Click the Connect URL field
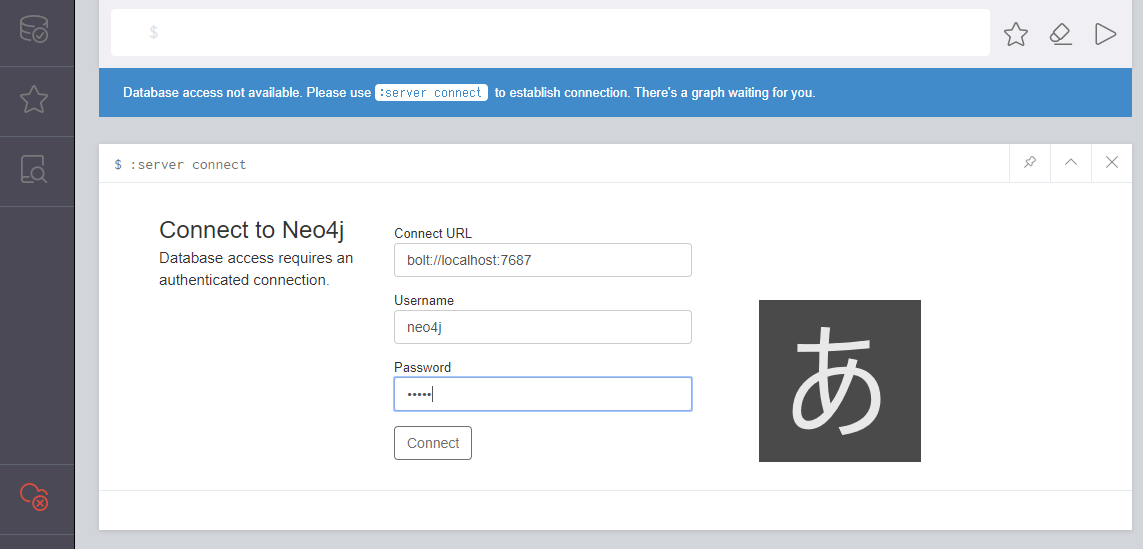This screenshot has height=549, width=1143. click(542, 260)
